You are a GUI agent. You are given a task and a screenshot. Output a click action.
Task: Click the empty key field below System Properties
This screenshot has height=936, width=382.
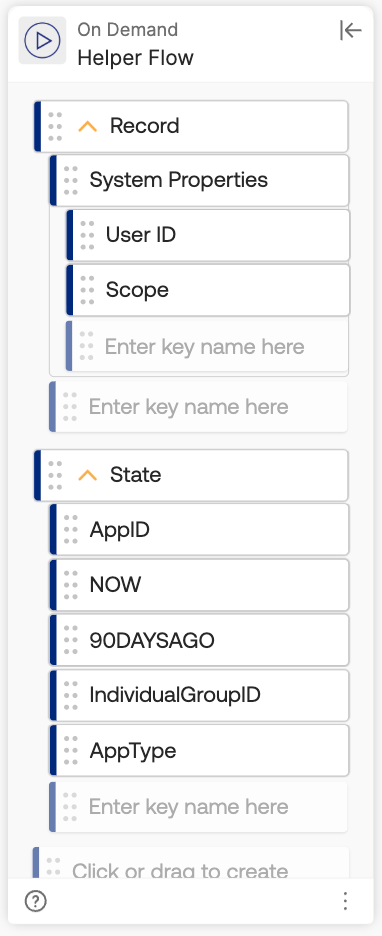[199, 407]
